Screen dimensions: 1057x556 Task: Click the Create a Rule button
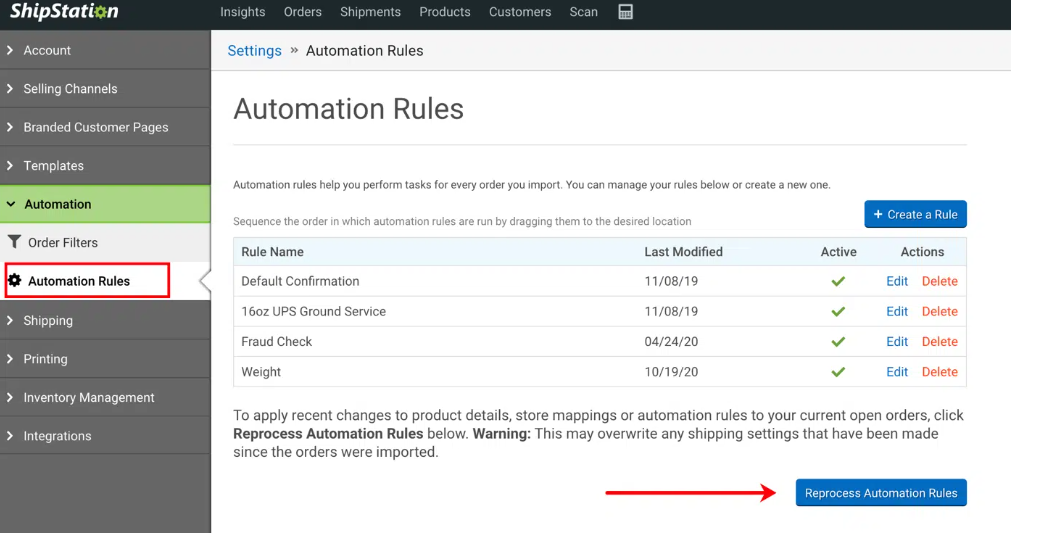[x=915, y=214]
